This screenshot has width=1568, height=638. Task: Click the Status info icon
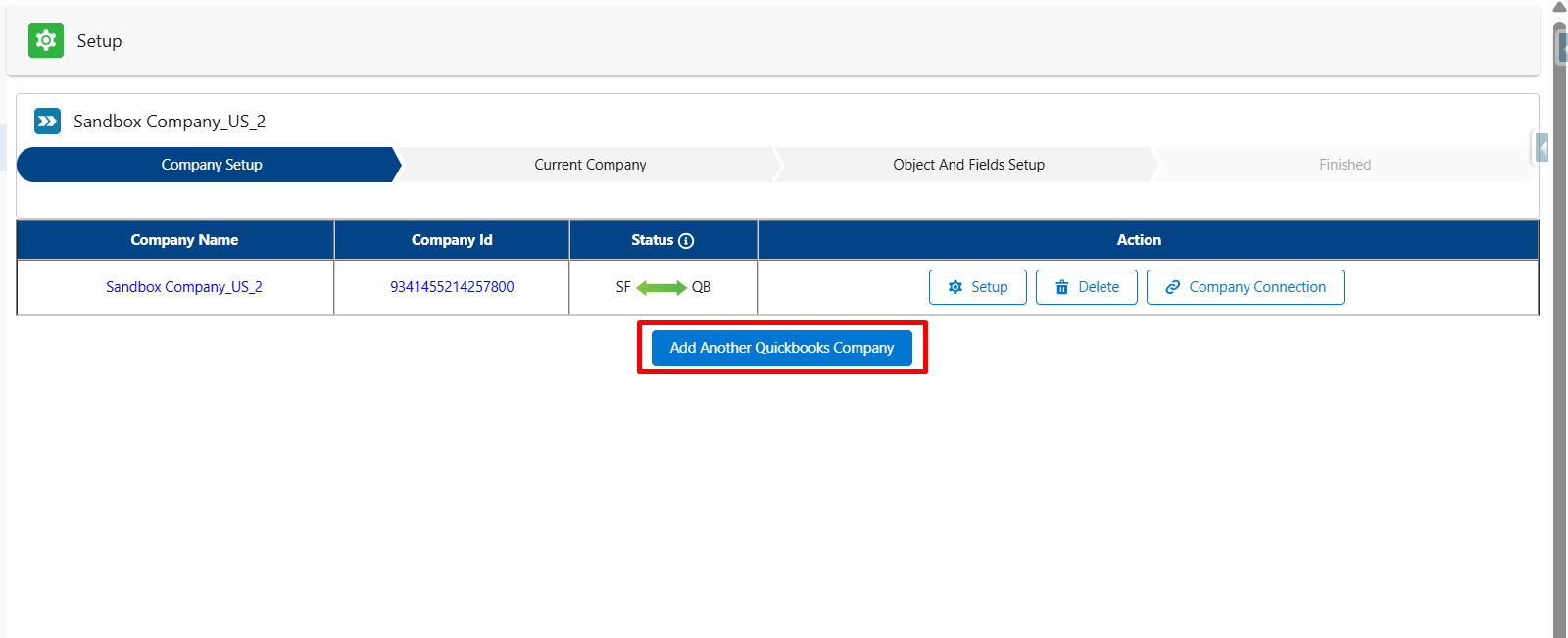pos(686,241)
